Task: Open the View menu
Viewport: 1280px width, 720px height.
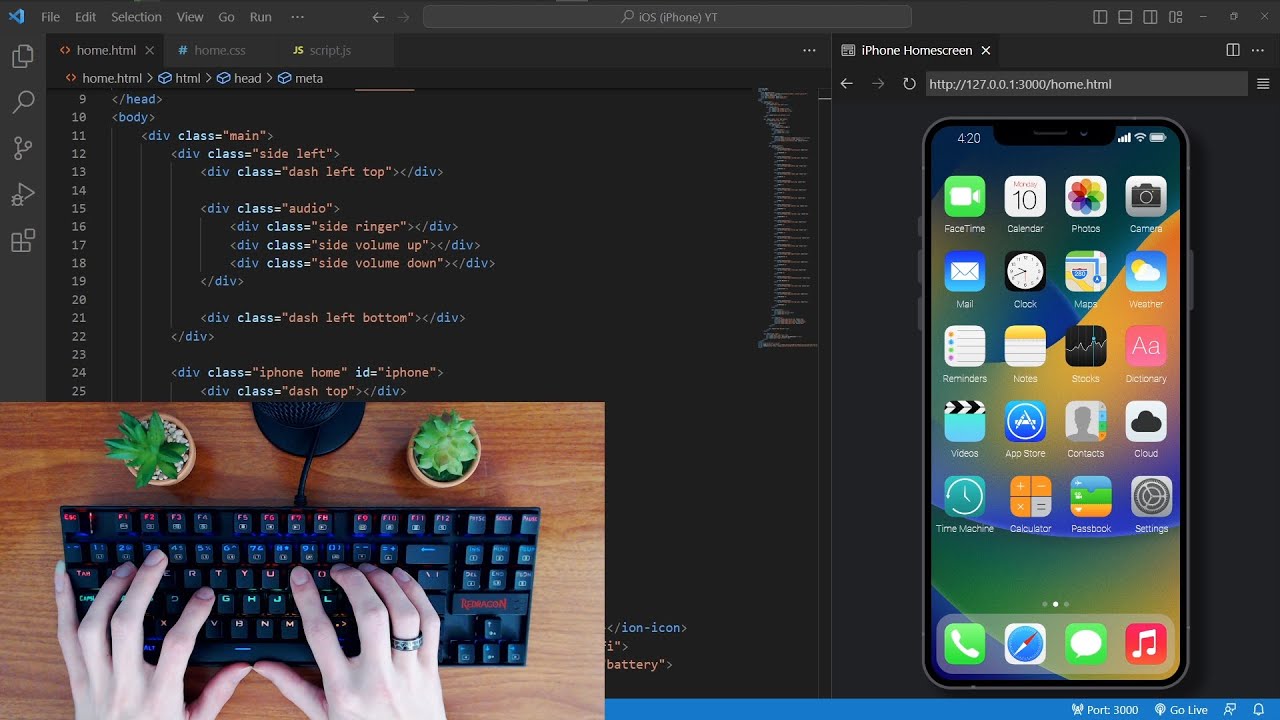Action: [190, 17]
